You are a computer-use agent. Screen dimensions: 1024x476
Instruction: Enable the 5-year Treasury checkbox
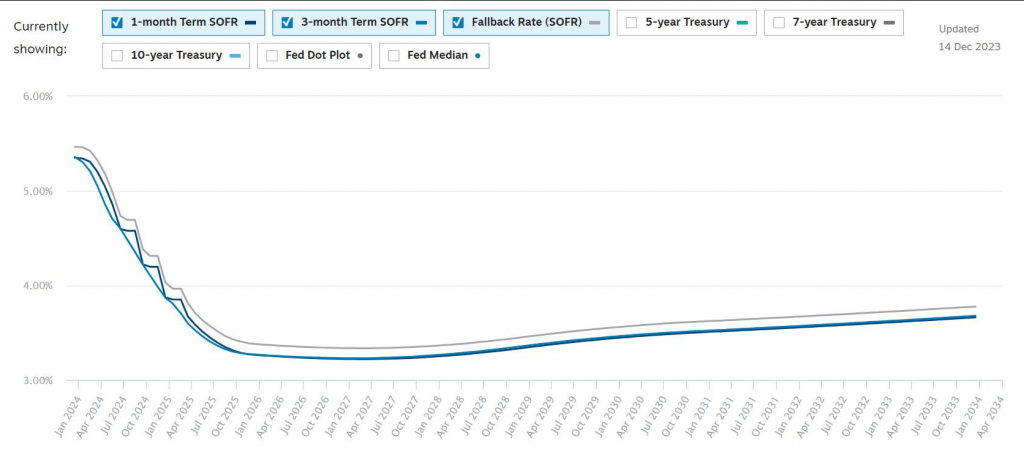coord(632,22)
